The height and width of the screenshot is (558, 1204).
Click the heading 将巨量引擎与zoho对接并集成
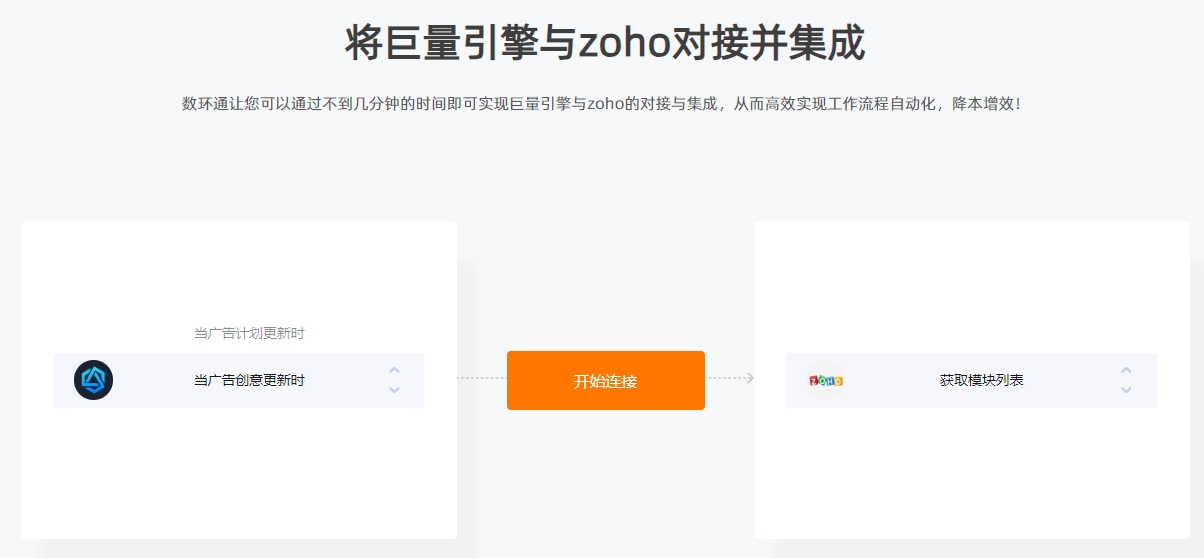coord(605,44)
